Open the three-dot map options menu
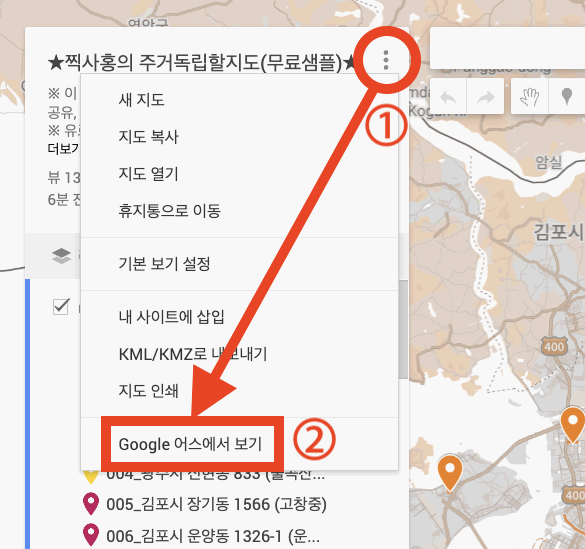 [x=386, y=60]
